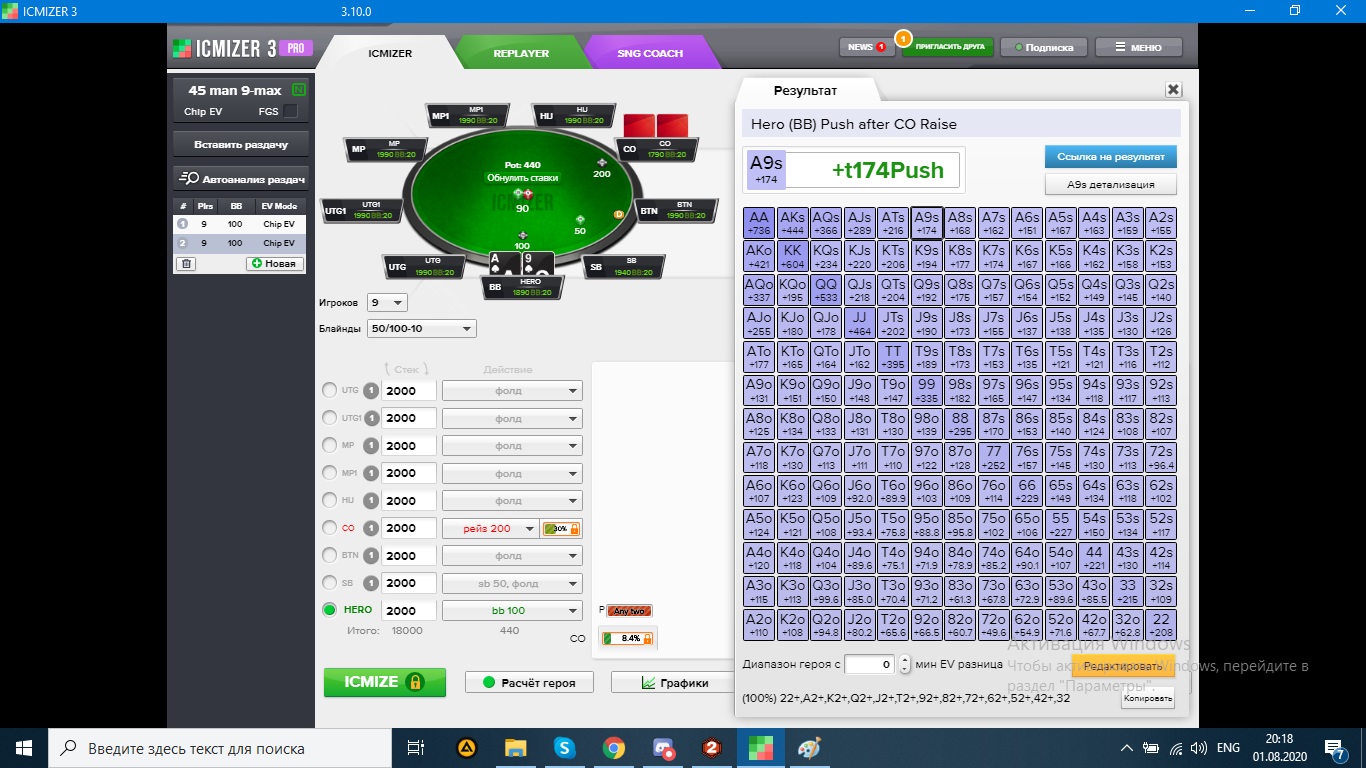1366x768 pixels.
Task: Select the MP1 radio button
Action: click(329, 473)
